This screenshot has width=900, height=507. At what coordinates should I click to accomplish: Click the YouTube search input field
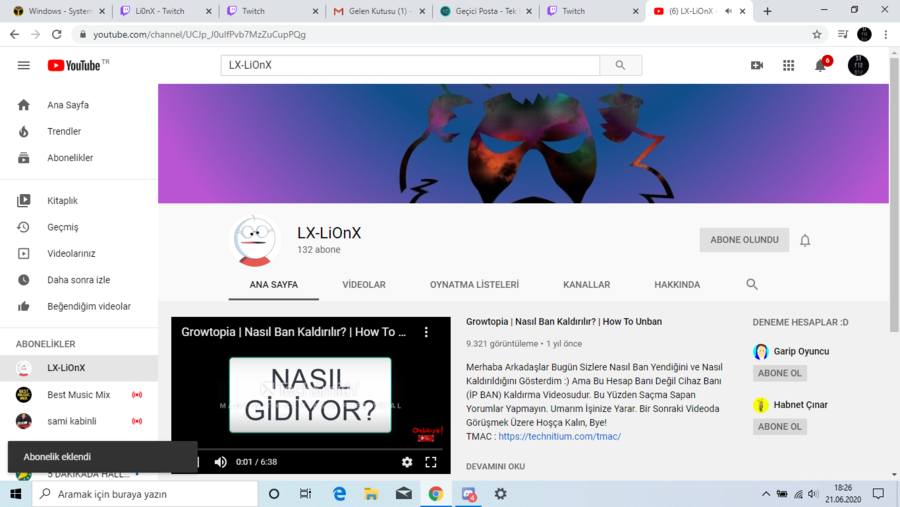[x=410, y=65]
